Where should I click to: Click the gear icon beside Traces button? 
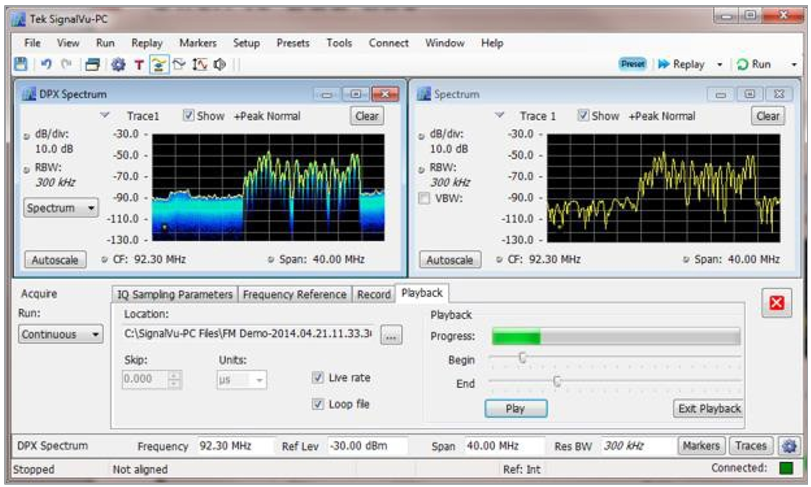[791, 446]
